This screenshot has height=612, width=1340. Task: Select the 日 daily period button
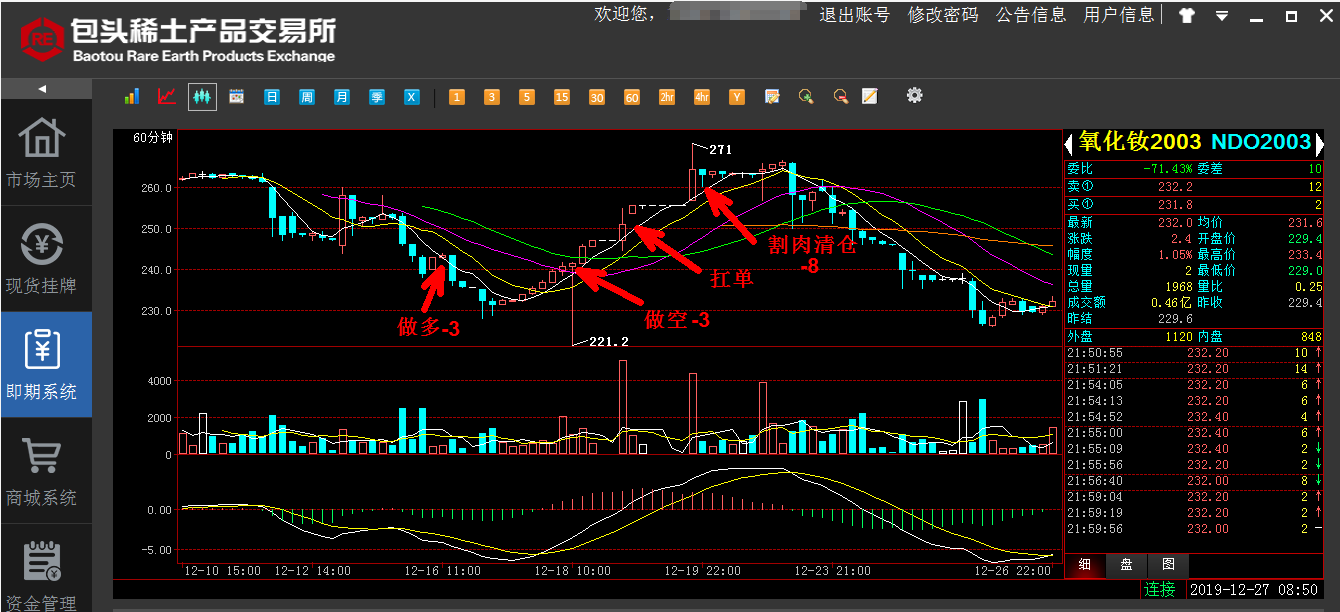[x=272, y=97]
